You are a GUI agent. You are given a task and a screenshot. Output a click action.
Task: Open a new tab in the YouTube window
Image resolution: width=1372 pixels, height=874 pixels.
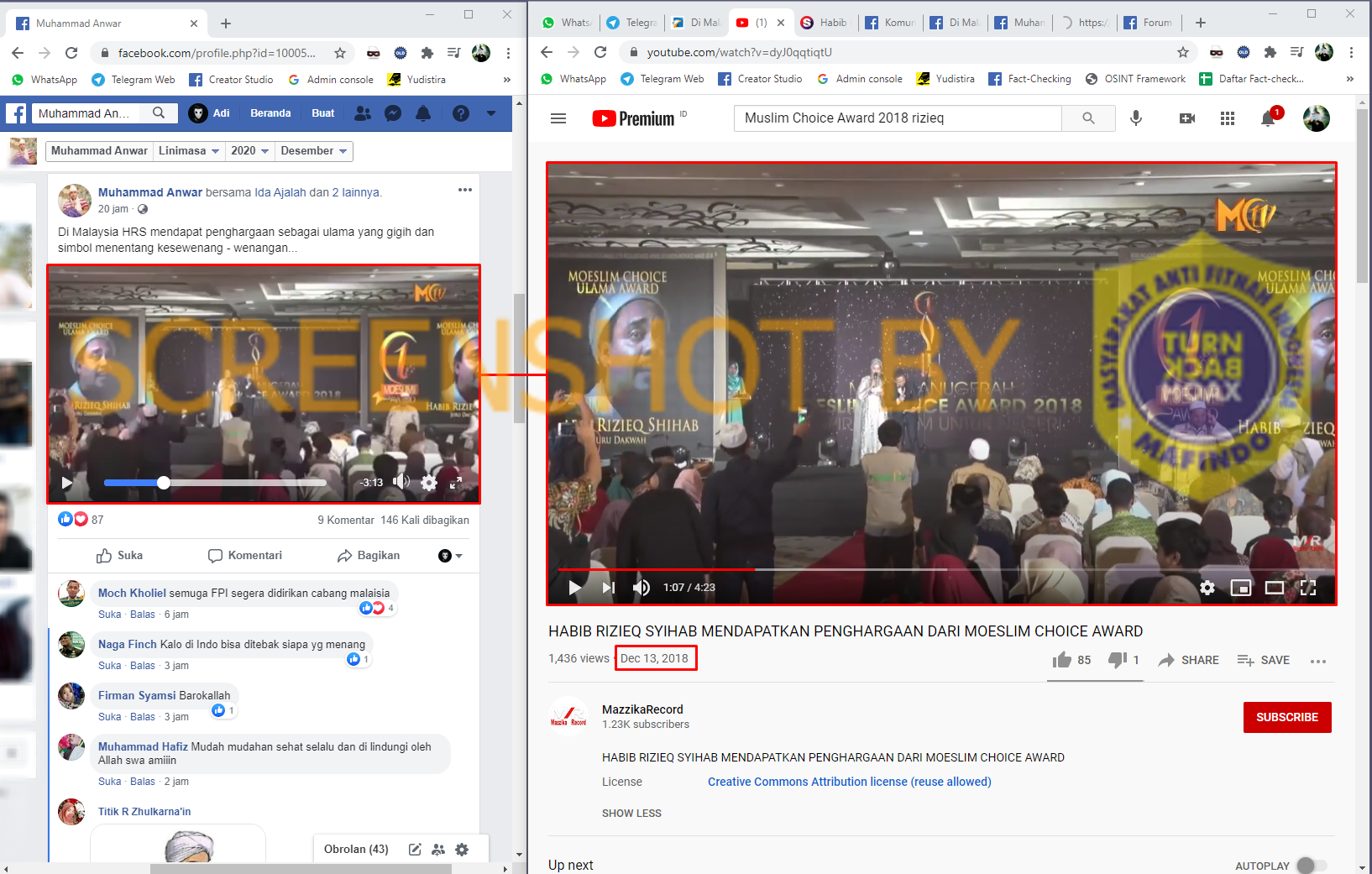coord(1201,23)
